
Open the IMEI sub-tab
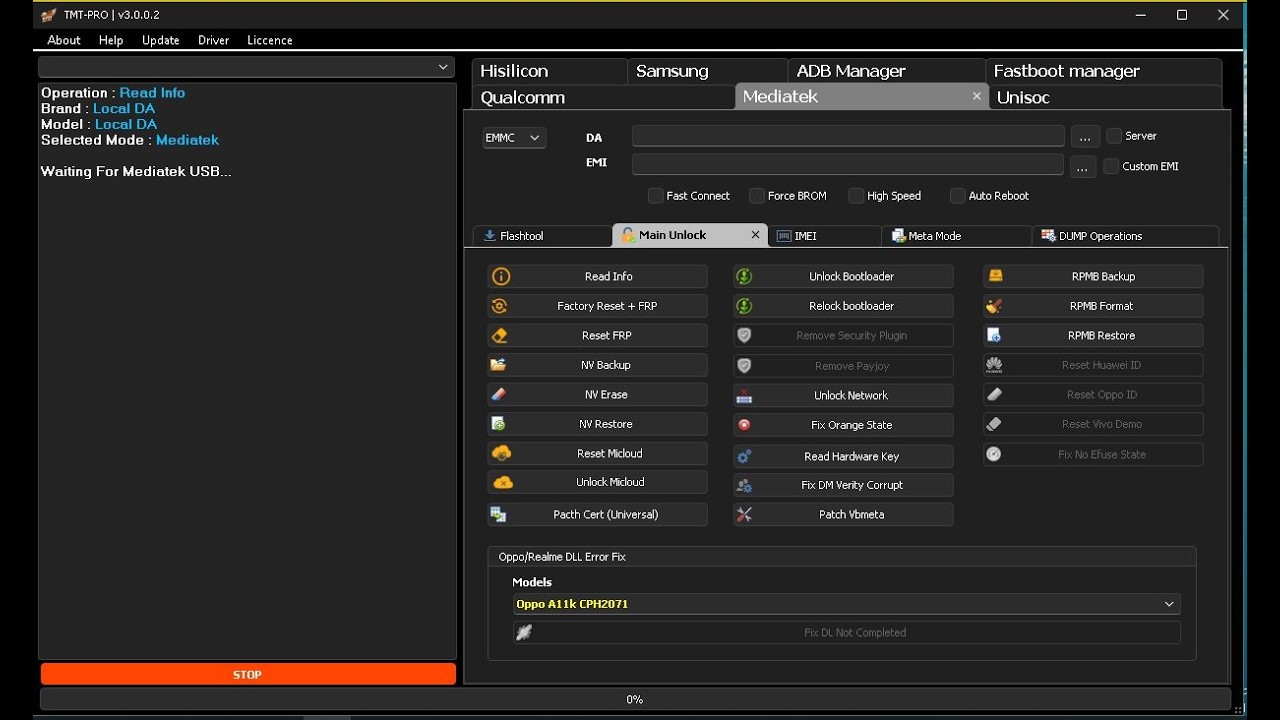pyautogui.click(x=825, y=236)
